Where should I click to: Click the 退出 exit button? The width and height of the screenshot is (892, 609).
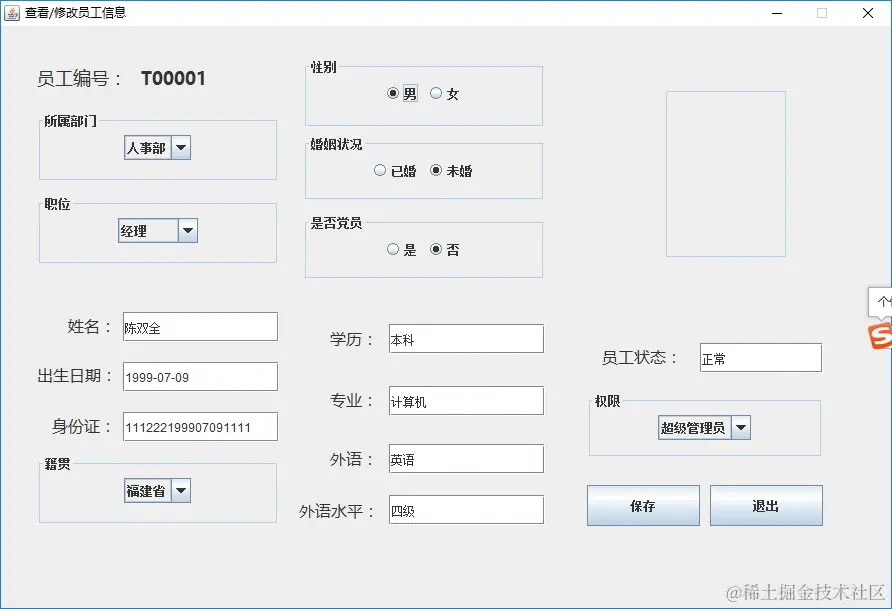766,505
